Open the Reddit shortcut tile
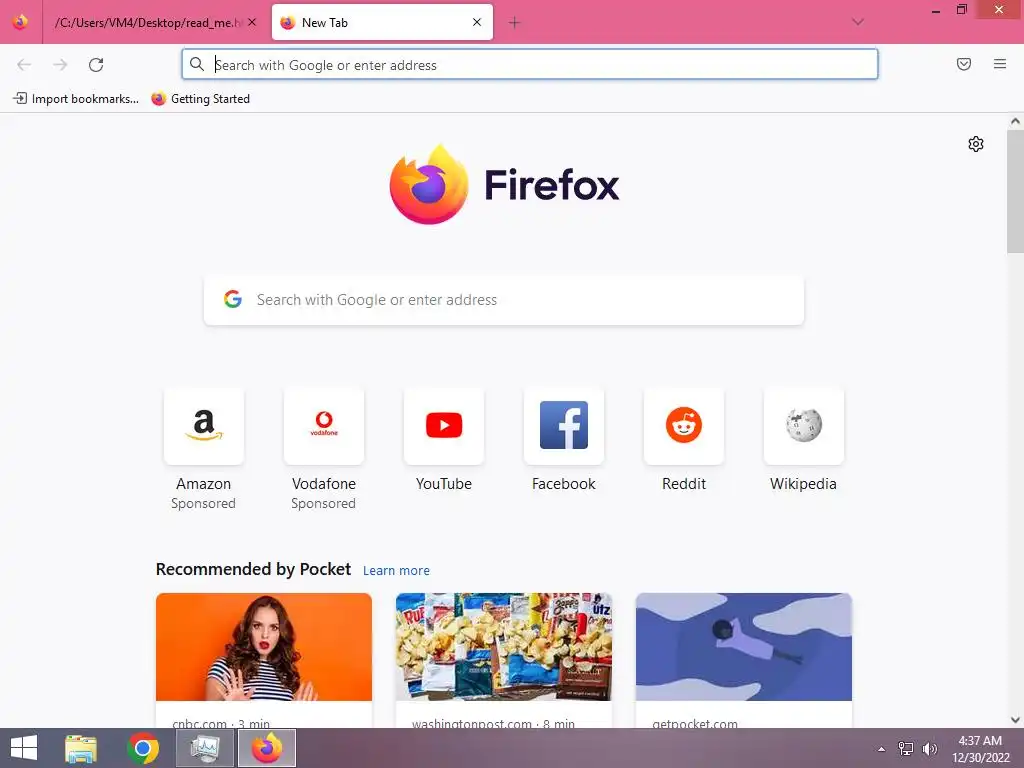This screenshot has height=768, width=1024. click(x=684, y=426)
